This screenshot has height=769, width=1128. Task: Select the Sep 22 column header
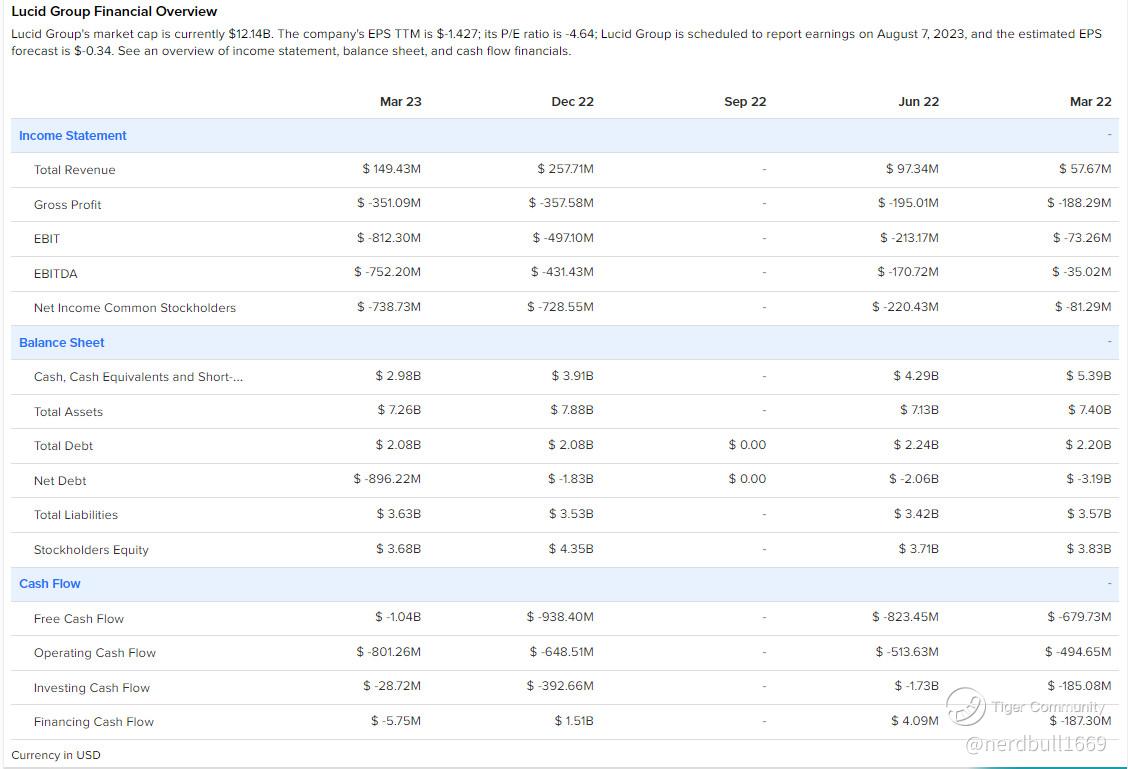coord(745,102)
